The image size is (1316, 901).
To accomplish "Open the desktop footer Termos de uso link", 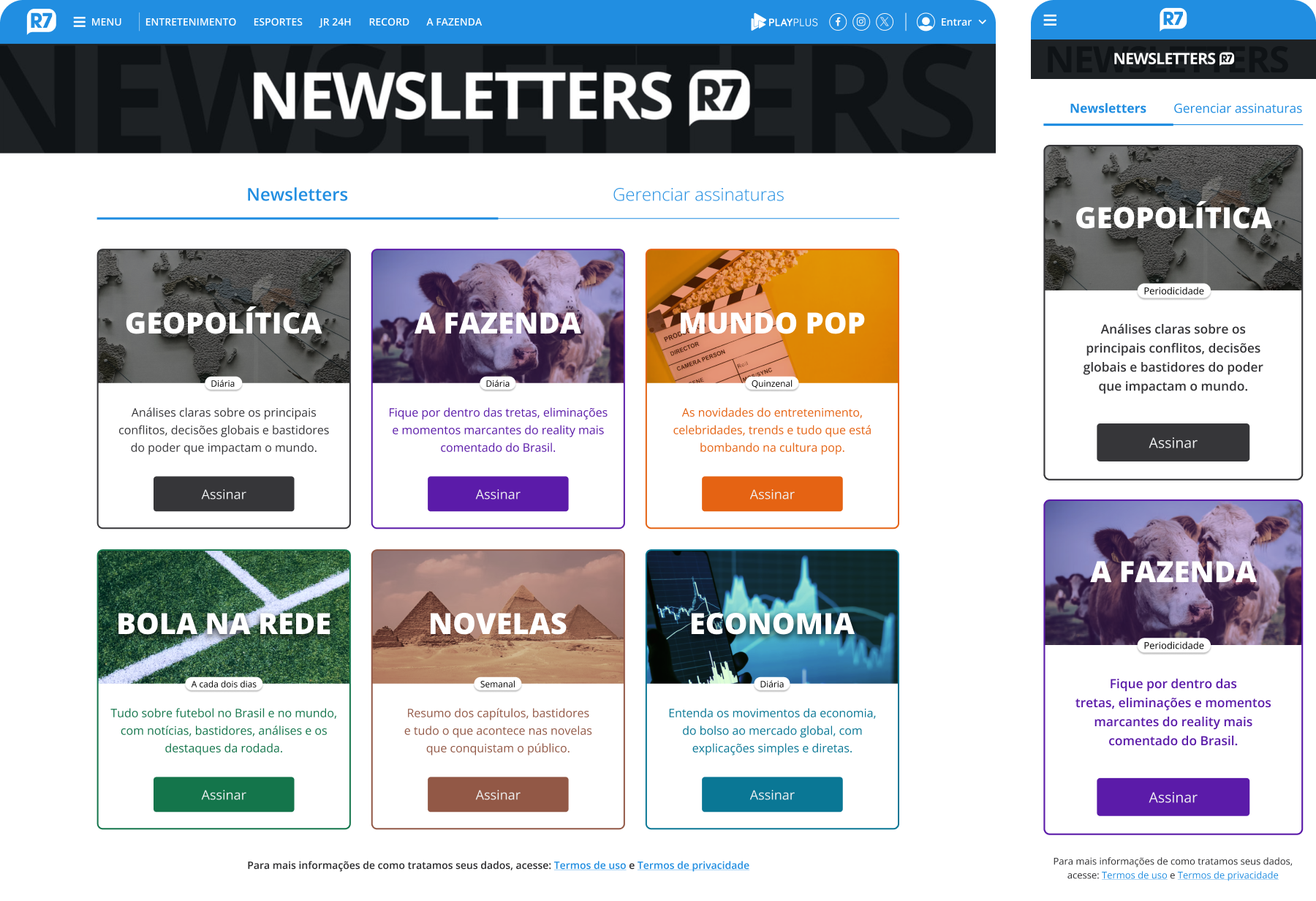I will click(590, 865).
